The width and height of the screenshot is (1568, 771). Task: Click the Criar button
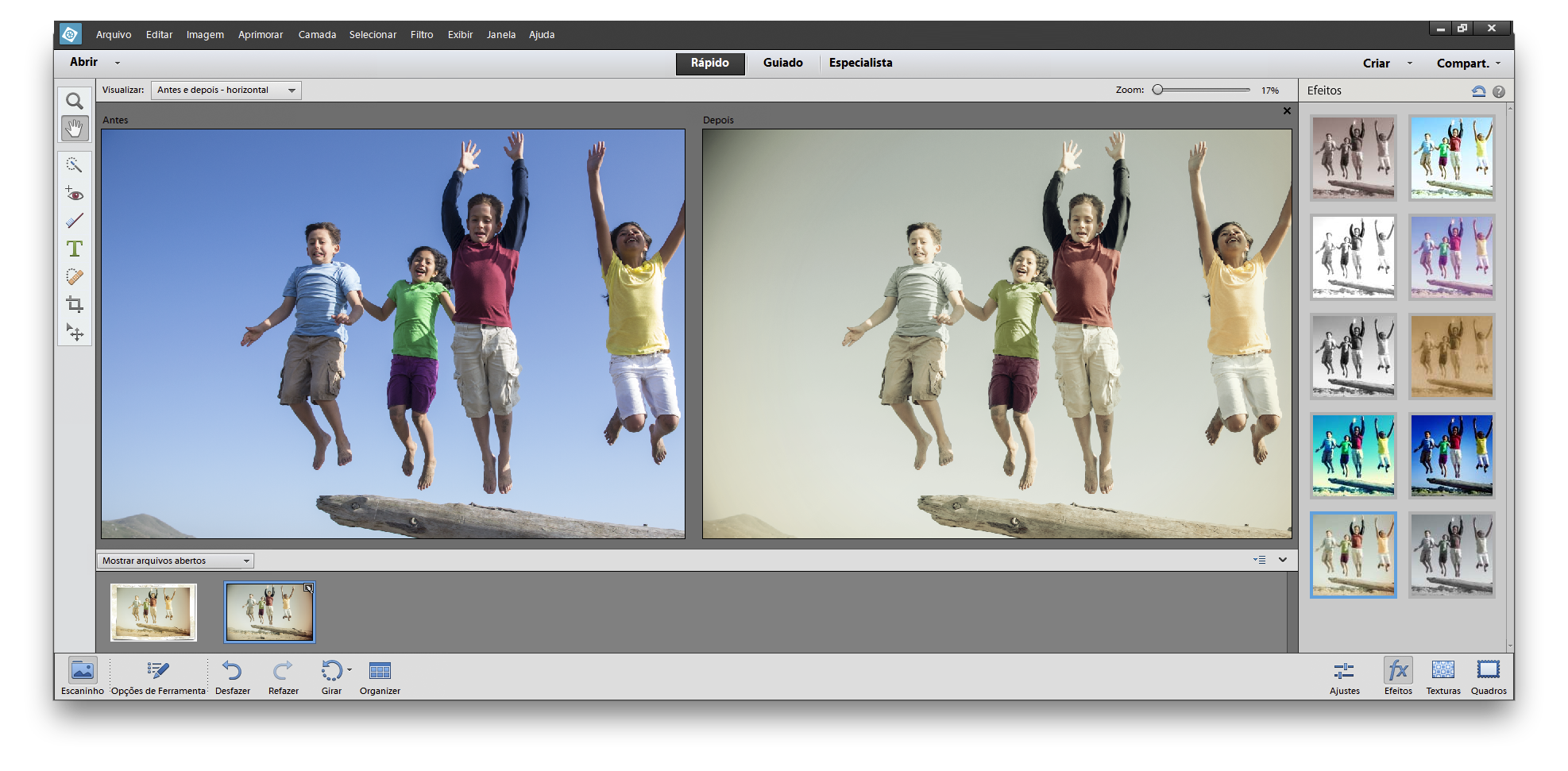point(1377,64)
